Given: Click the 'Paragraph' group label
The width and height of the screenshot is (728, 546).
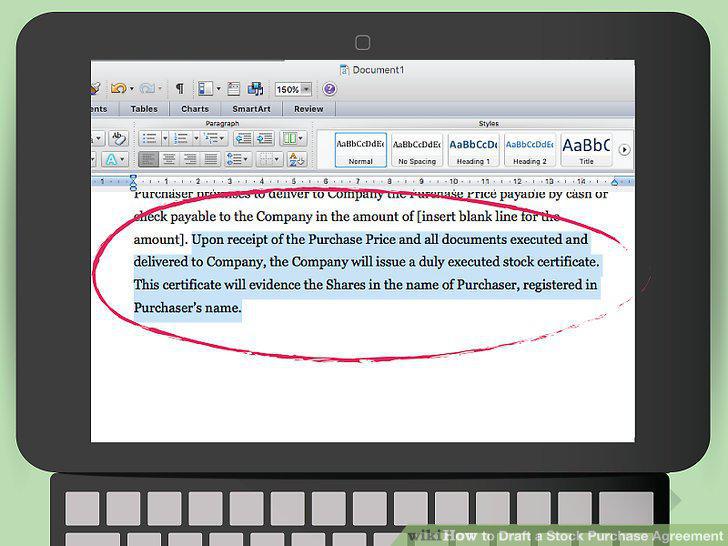Looking at the screenshot, I should (222, 124).
